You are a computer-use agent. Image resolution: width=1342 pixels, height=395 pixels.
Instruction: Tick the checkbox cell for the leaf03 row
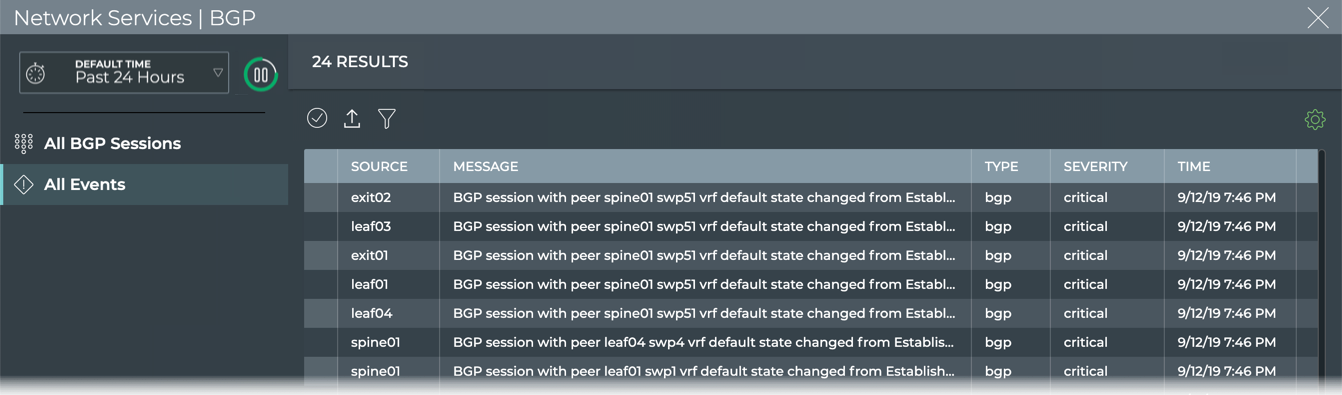point(321,227)
